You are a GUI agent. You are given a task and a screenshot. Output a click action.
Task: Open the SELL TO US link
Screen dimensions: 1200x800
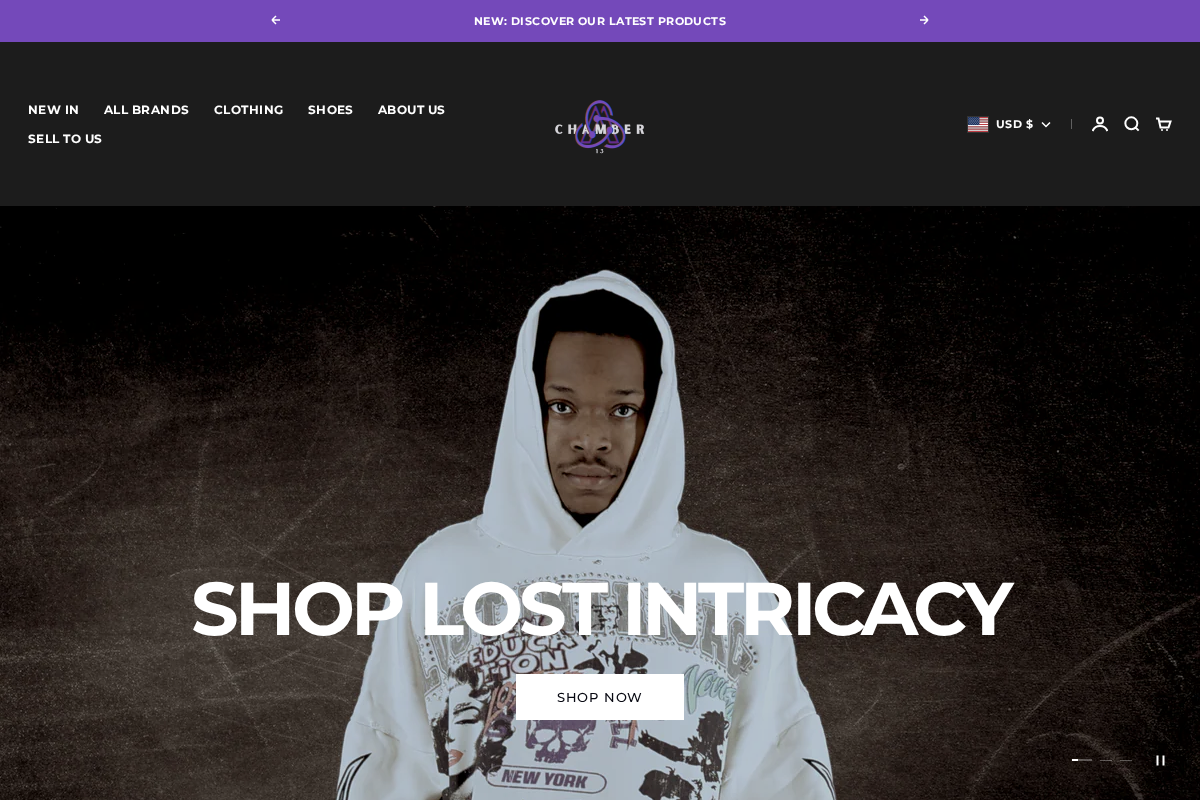pyautogui.click(x=65, y=139)
